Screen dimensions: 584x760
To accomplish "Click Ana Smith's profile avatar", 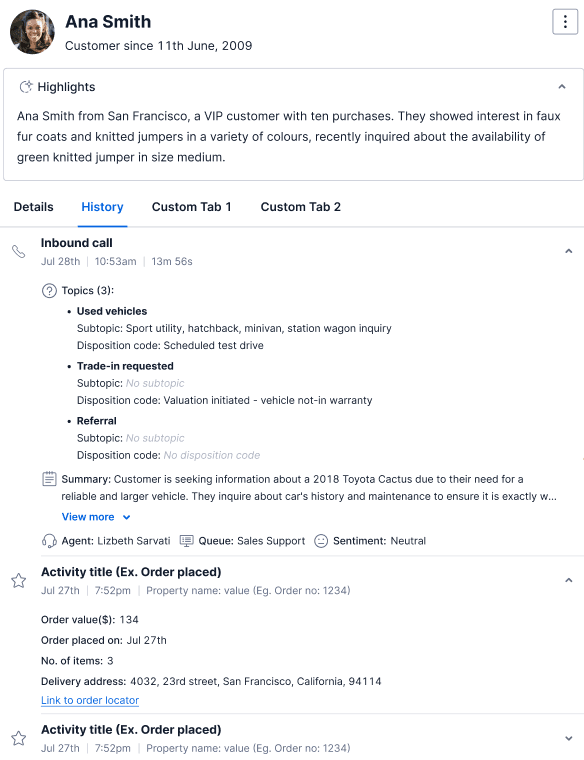I will pos(32,32).
